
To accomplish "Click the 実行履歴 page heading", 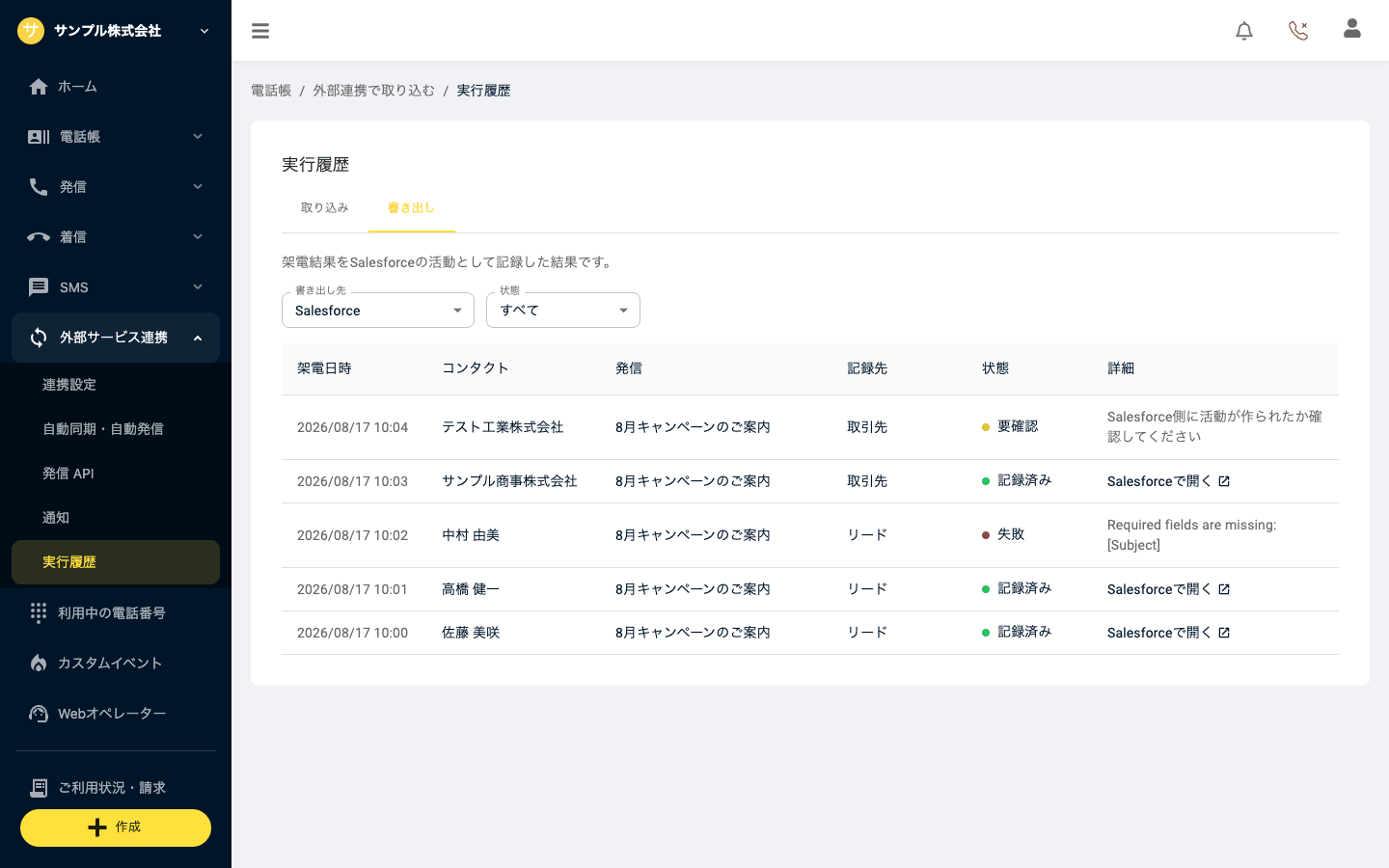I will pyautogui.click(x=315, y=165).
